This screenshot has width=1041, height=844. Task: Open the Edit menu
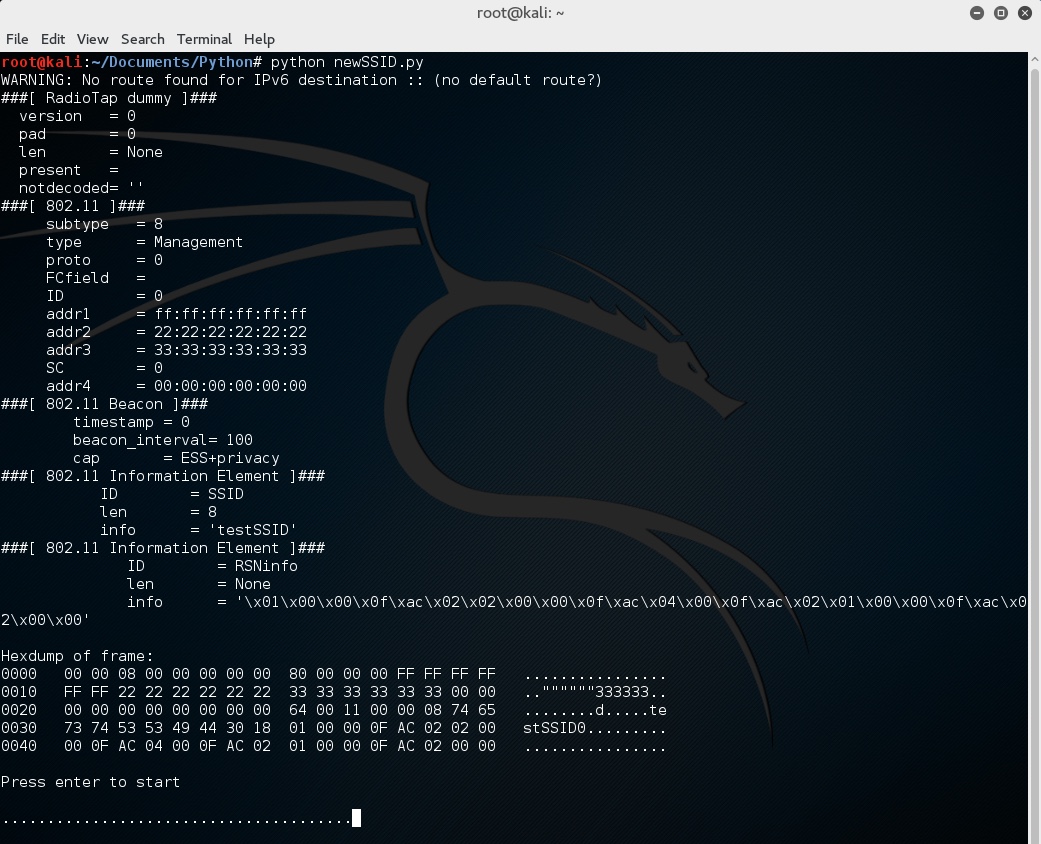pyautogui.click(x=52, y=39)
